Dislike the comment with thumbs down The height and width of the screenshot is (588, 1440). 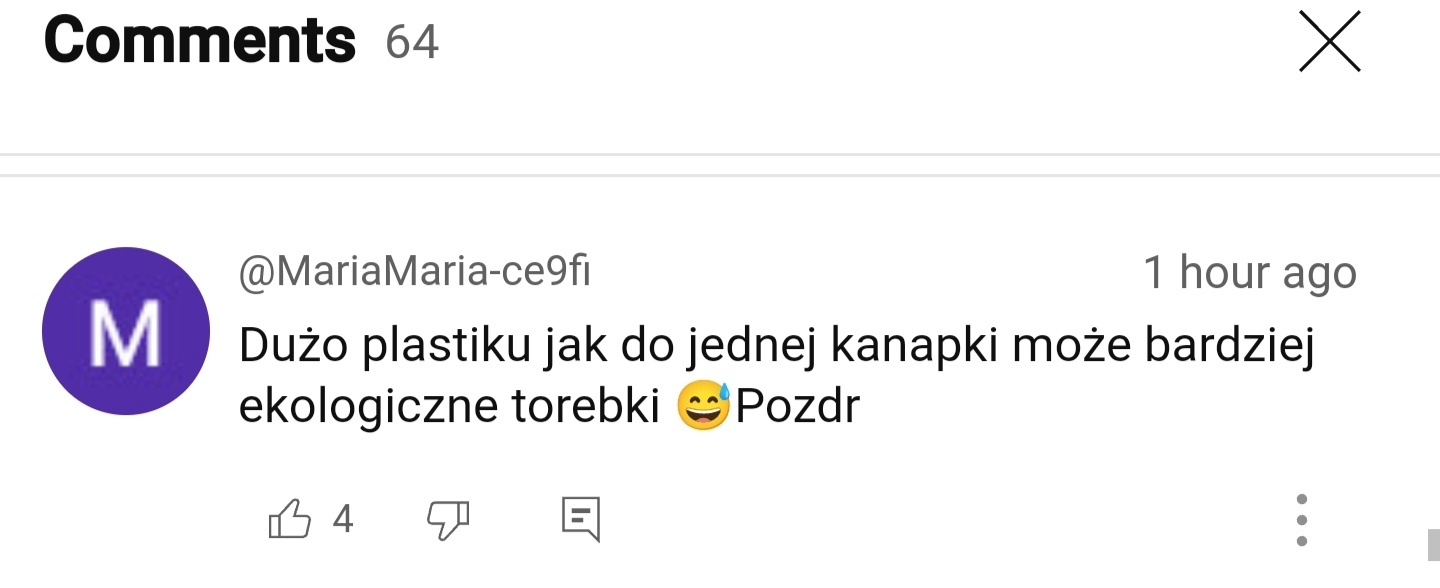tap(448, 520)
